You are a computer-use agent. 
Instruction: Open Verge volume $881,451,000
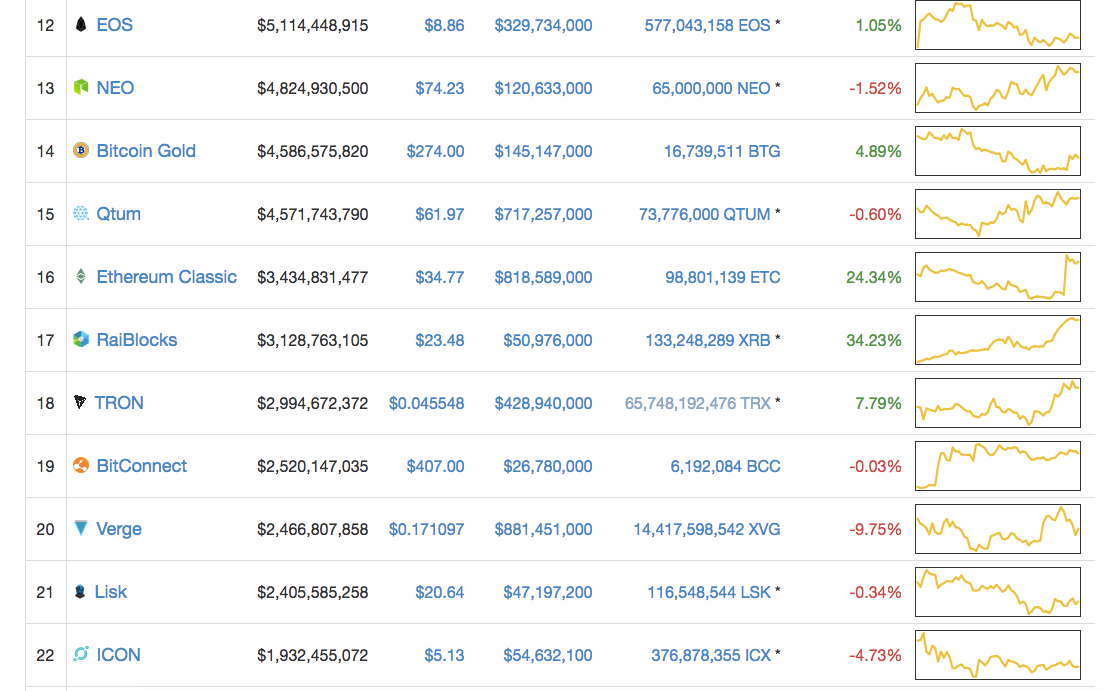543,529
